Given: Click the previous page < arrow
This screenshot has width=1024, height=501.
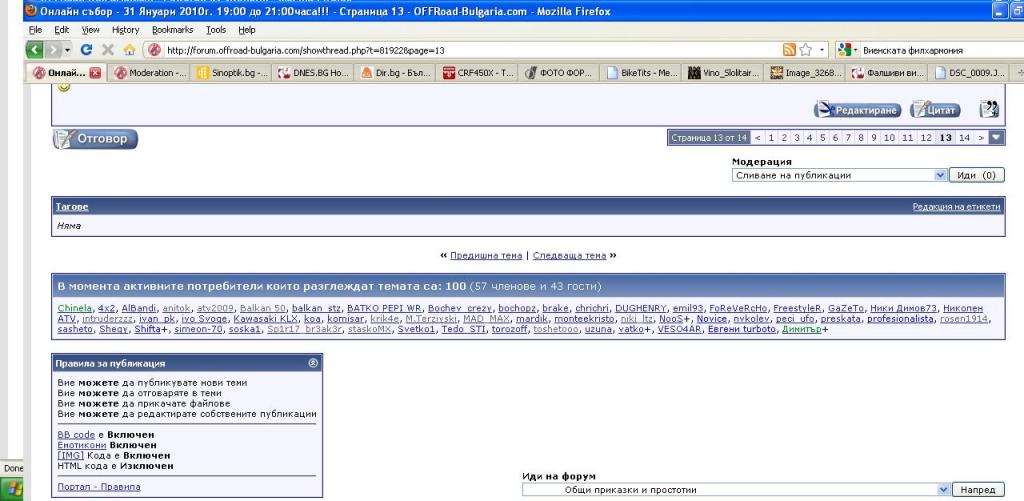Looking at the screenshot, I should click(757, 138).
